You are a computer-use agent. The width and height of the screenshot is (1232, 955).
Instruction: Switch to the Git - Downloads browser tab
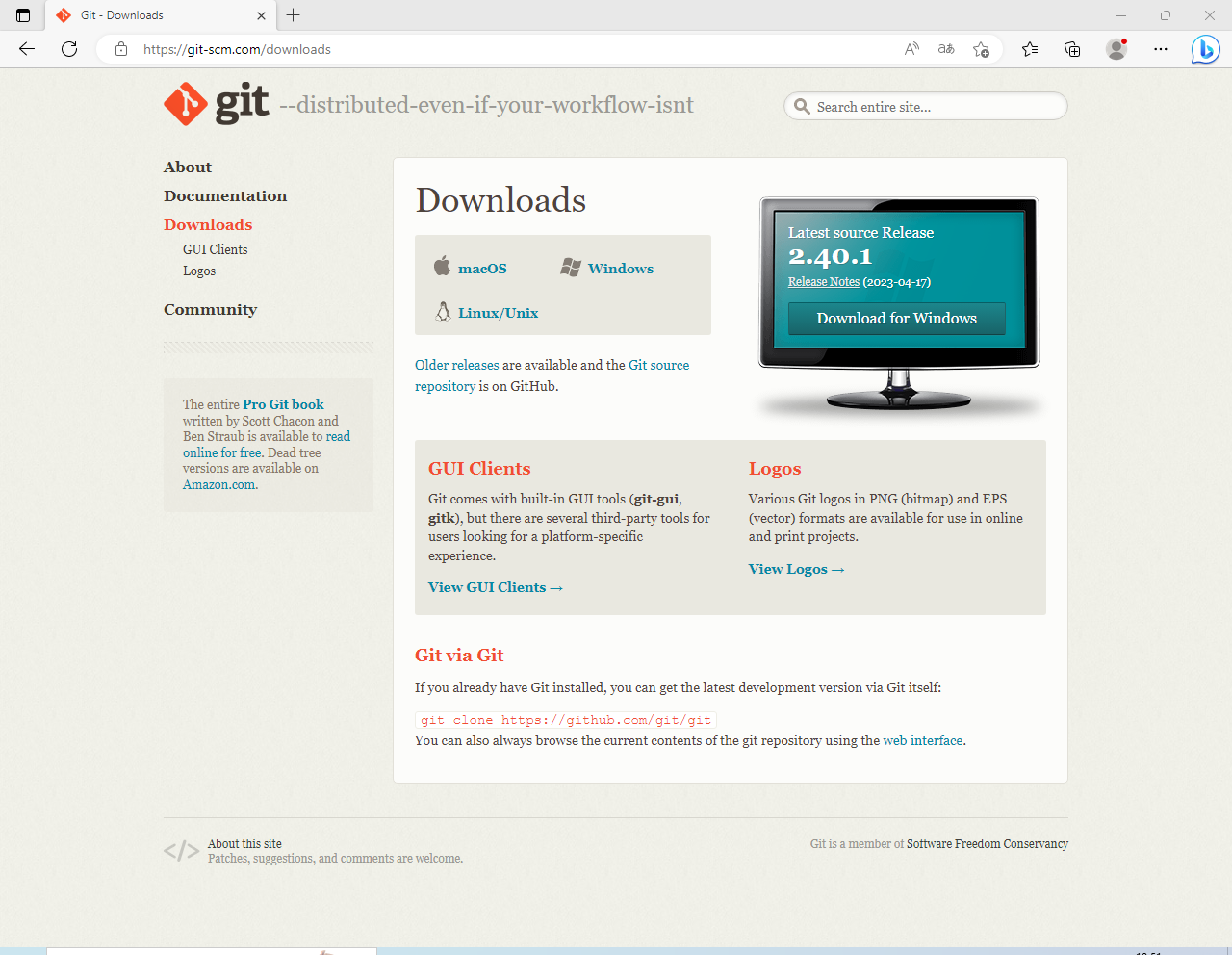click(x=154, y=15)
